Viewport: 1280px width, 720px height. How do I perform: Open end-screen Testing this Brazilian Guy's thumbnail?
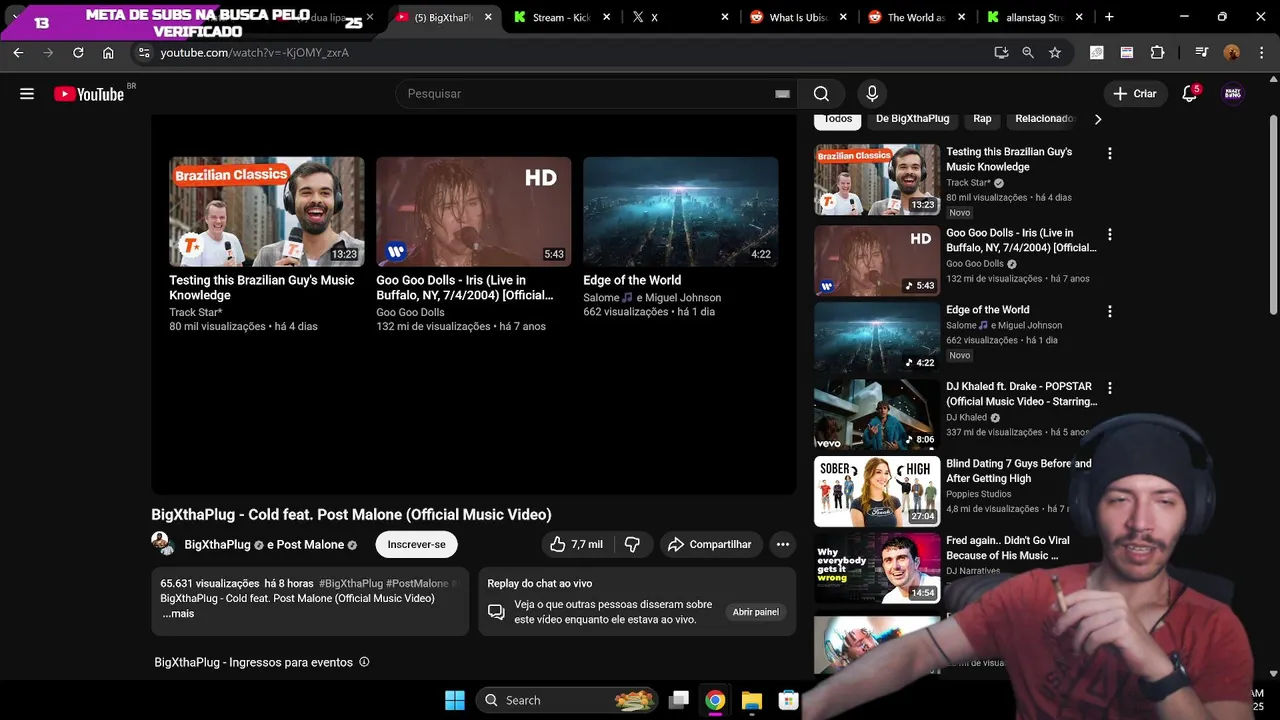point(267,211)
